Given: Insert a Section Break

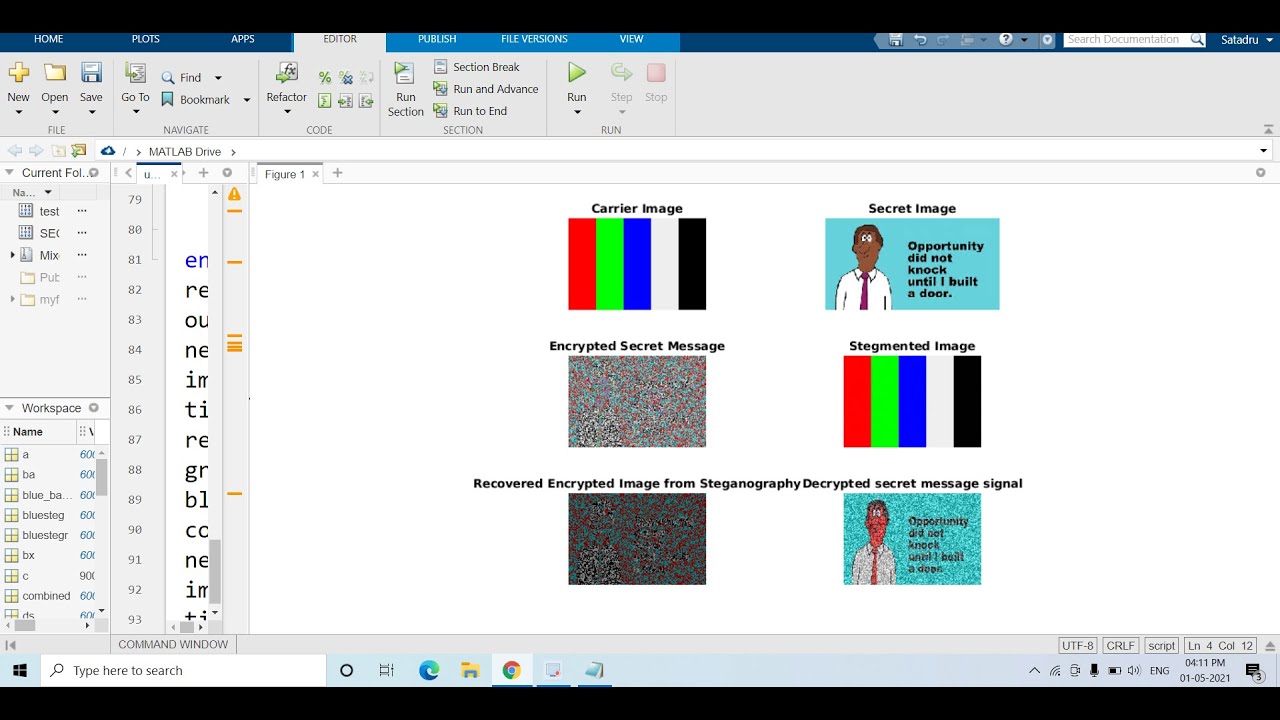Looking at the screenshot, I should 477,67.
